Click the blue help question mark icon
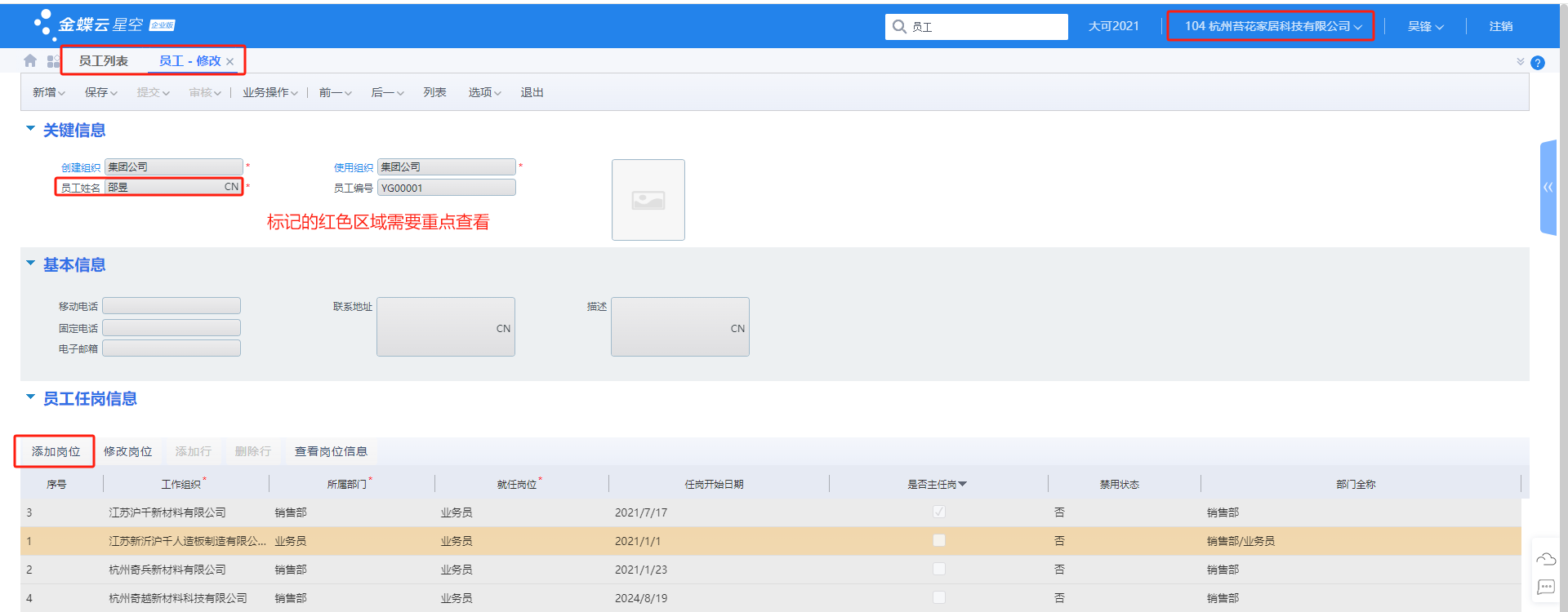The width and height of the screenshot is (1568, 612). tap(1538, 63)
